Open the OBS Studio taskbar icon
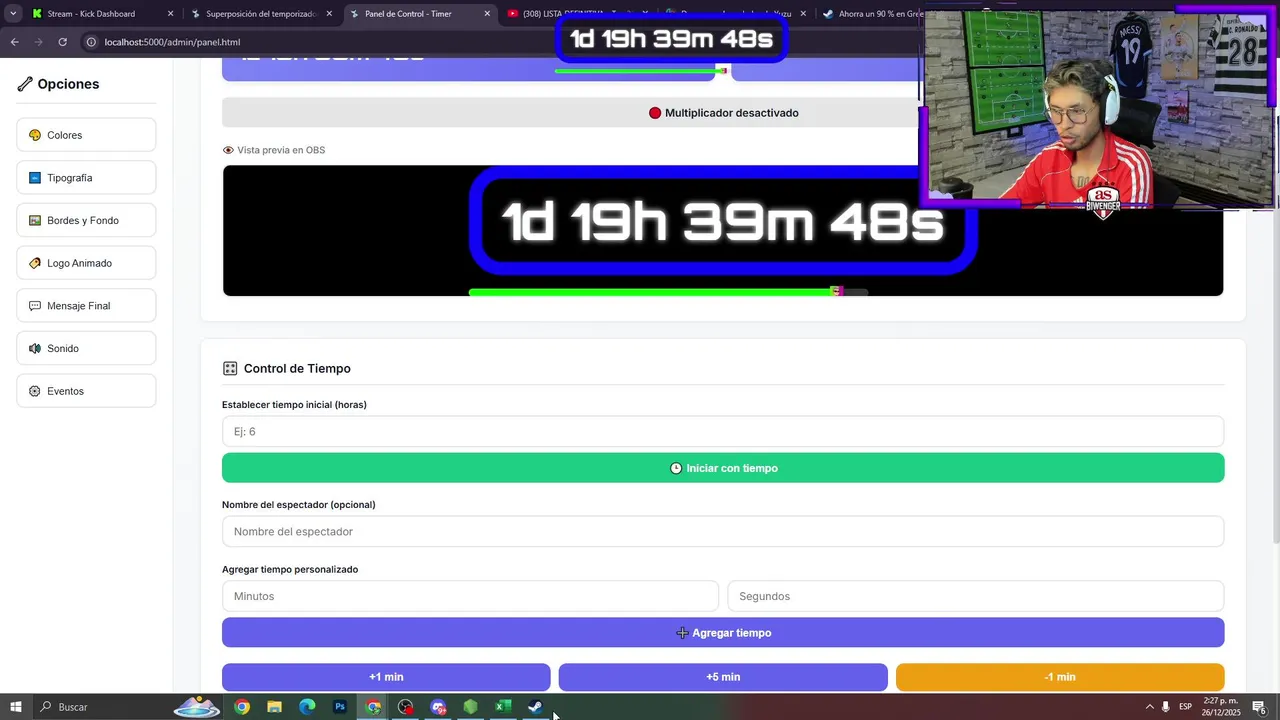This screenshot has width=1280, height=720. 405,707
